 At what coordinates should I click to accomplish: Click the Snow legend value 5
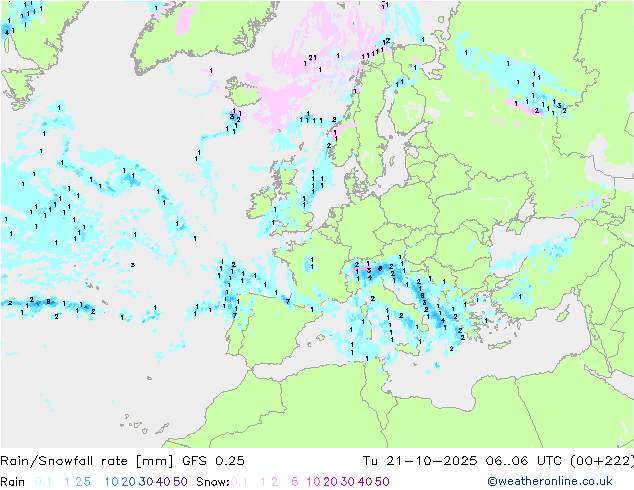click(x=295, y=482)
